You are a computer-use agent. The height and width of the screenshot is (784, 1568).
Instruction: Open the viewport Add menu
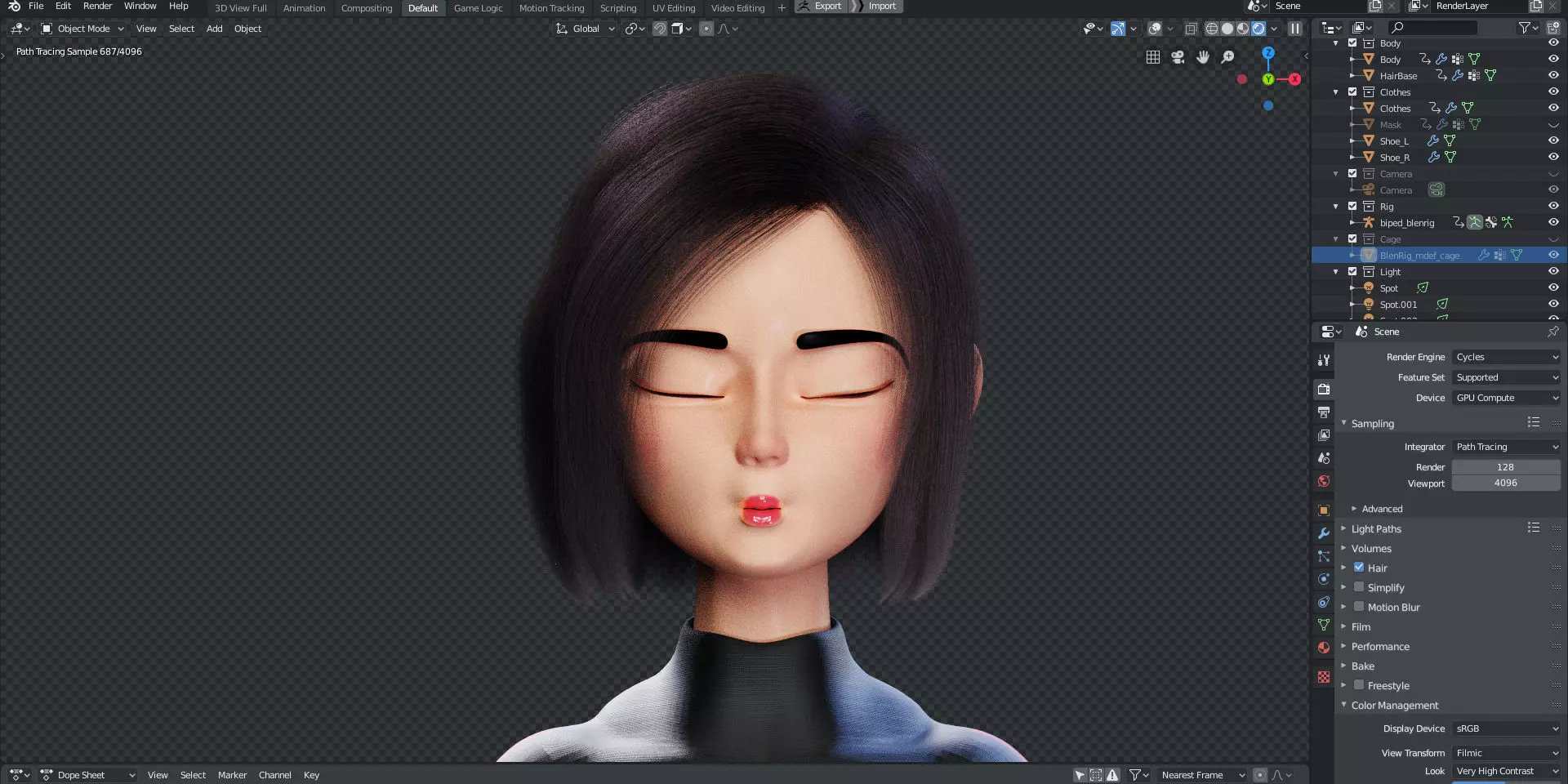tap(214, 29)
